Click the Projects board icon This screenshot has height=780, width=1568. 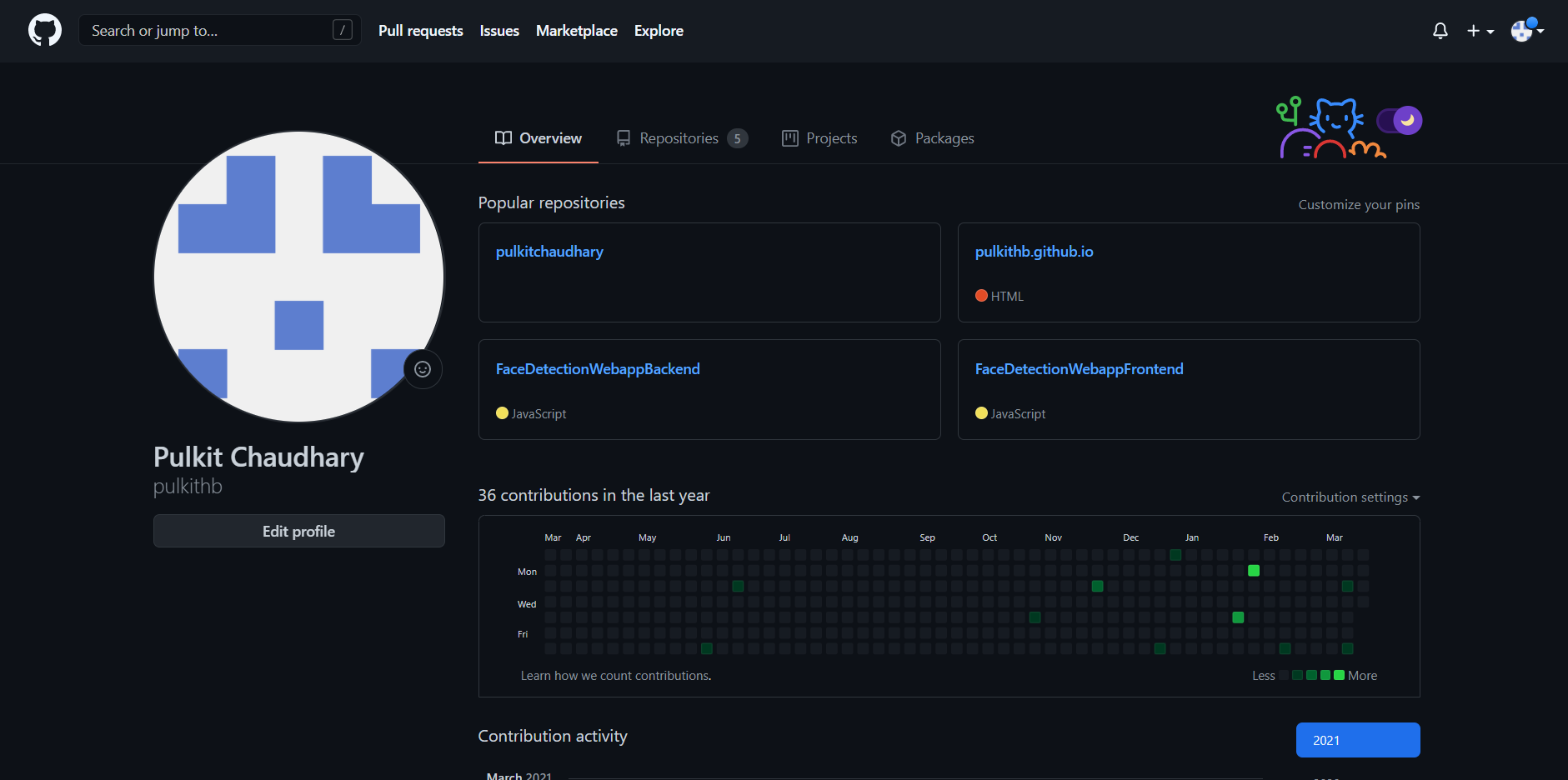789,138
